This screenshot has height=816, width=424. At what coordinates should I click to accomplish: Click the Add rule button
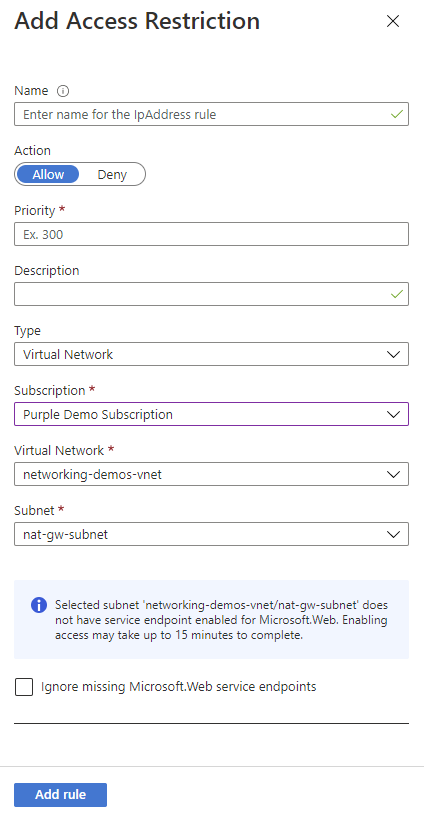(x=60, y=795)
